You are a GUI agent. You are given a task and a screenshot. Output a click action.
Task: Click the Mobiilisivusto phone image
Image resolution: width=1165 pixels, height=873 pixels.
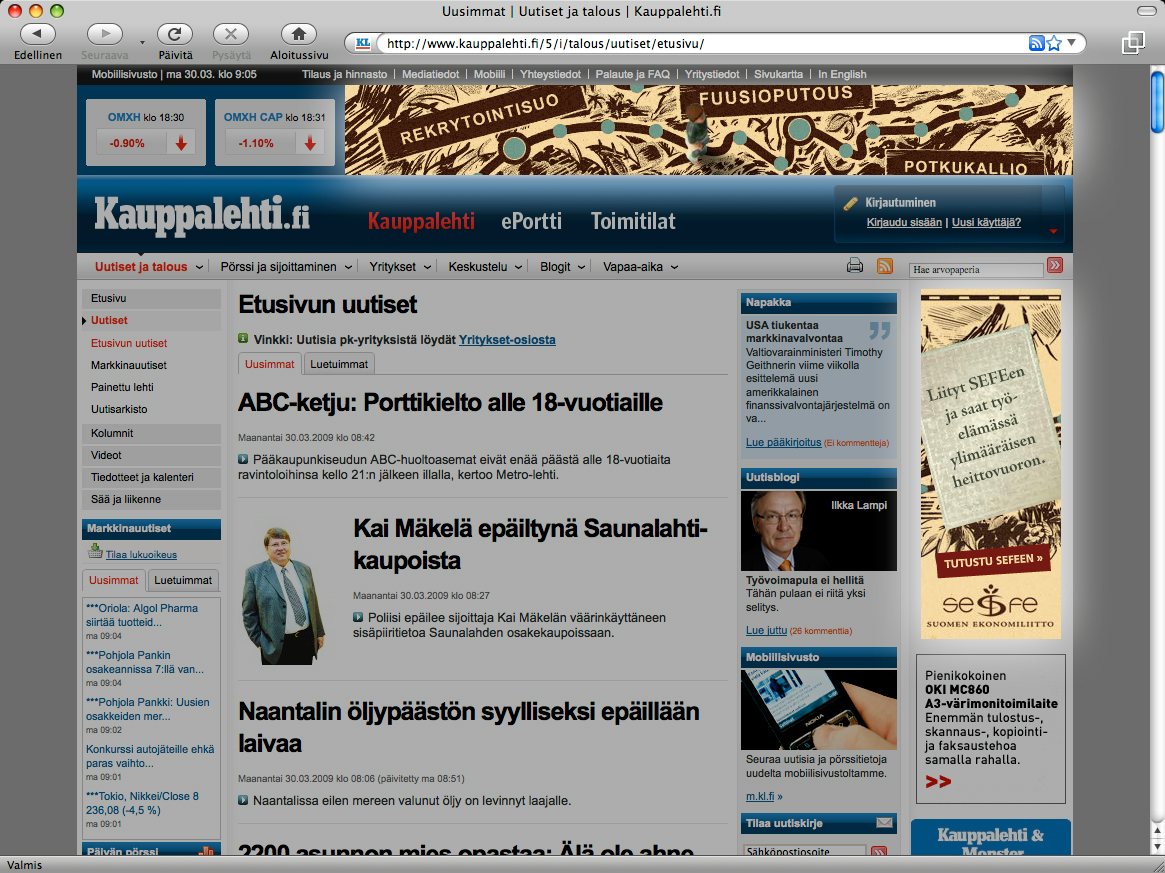(x=818, y=710)
